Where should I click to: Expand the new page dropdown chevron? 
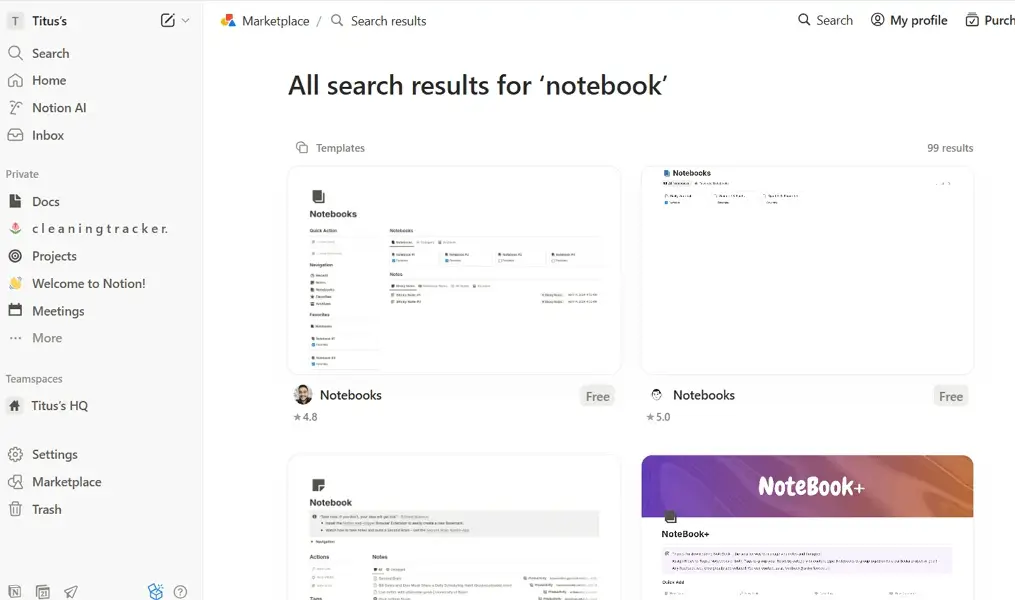(x=185, y=20)
